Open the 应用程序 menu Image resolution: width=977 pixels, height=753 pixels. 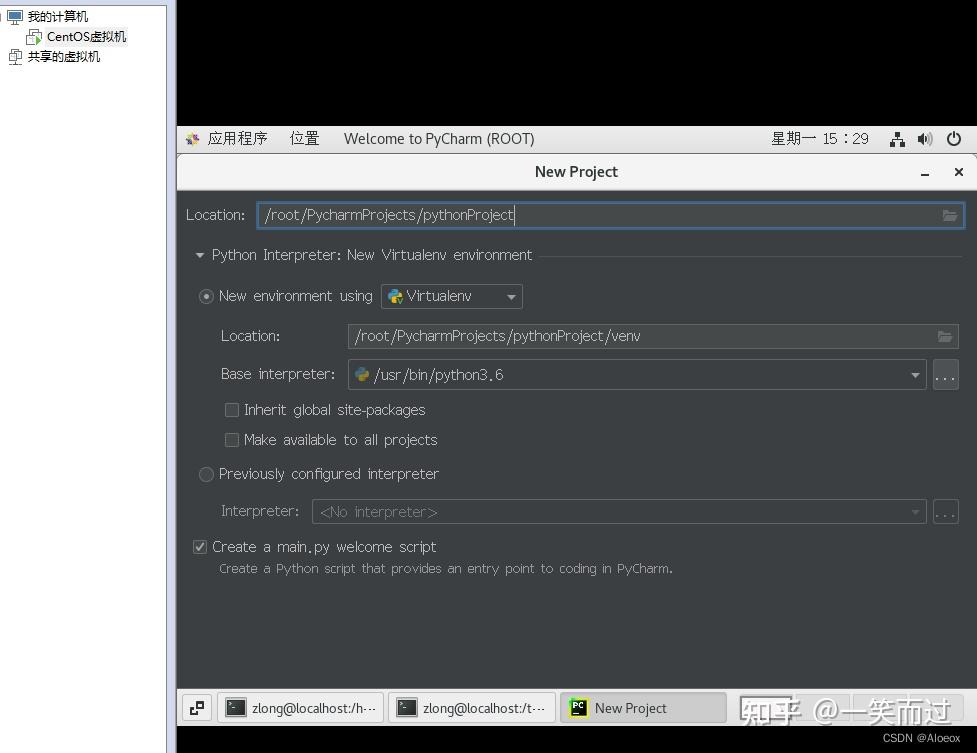(236, 139)
